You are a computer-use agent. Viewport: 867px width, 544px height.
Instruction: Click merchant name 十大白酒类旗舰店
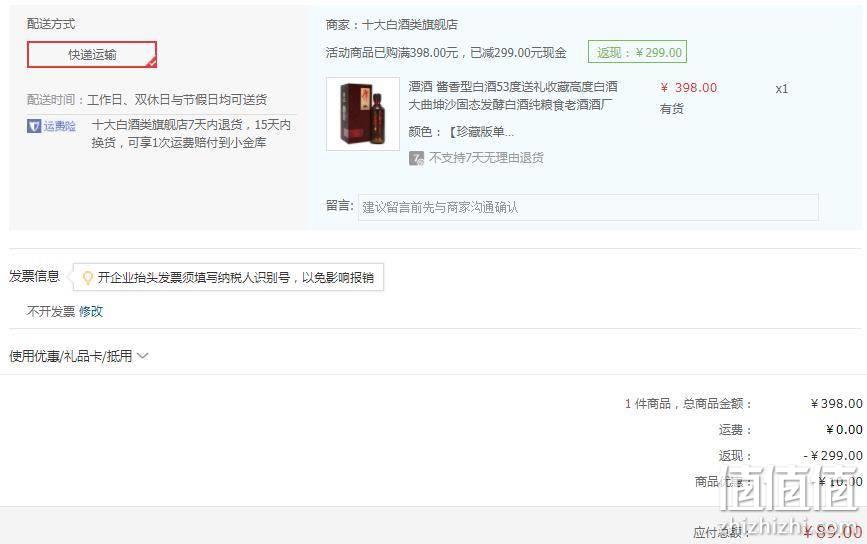(410, 24)
